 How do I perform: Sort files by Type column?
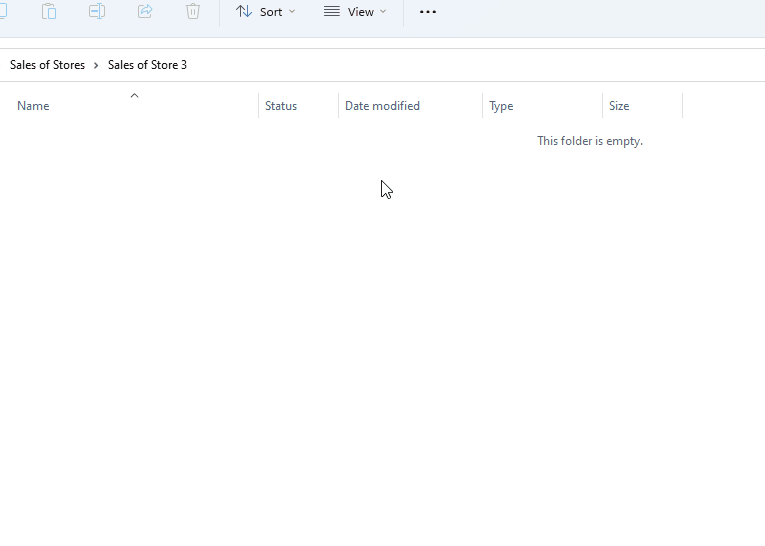501,106
